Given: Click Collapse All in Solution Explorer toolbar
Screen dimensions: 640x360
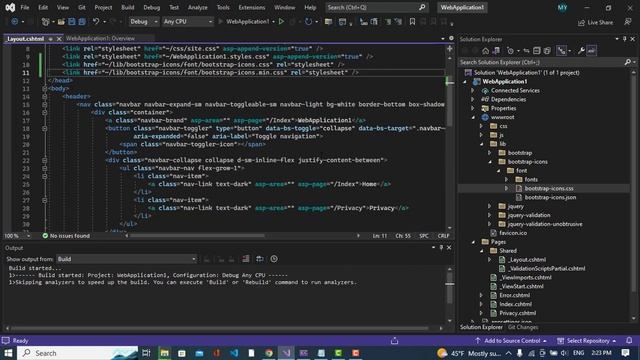Looking at the screenshot, I should pos(537,51).
